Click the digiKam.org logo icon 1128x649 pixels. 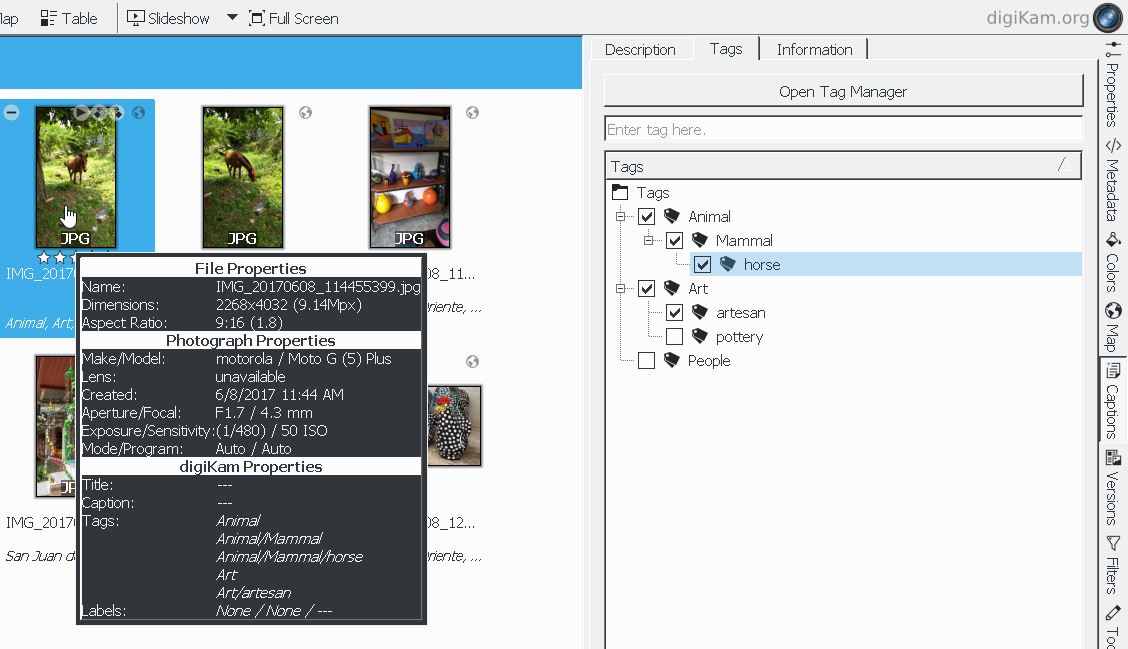click(1108, 18)
